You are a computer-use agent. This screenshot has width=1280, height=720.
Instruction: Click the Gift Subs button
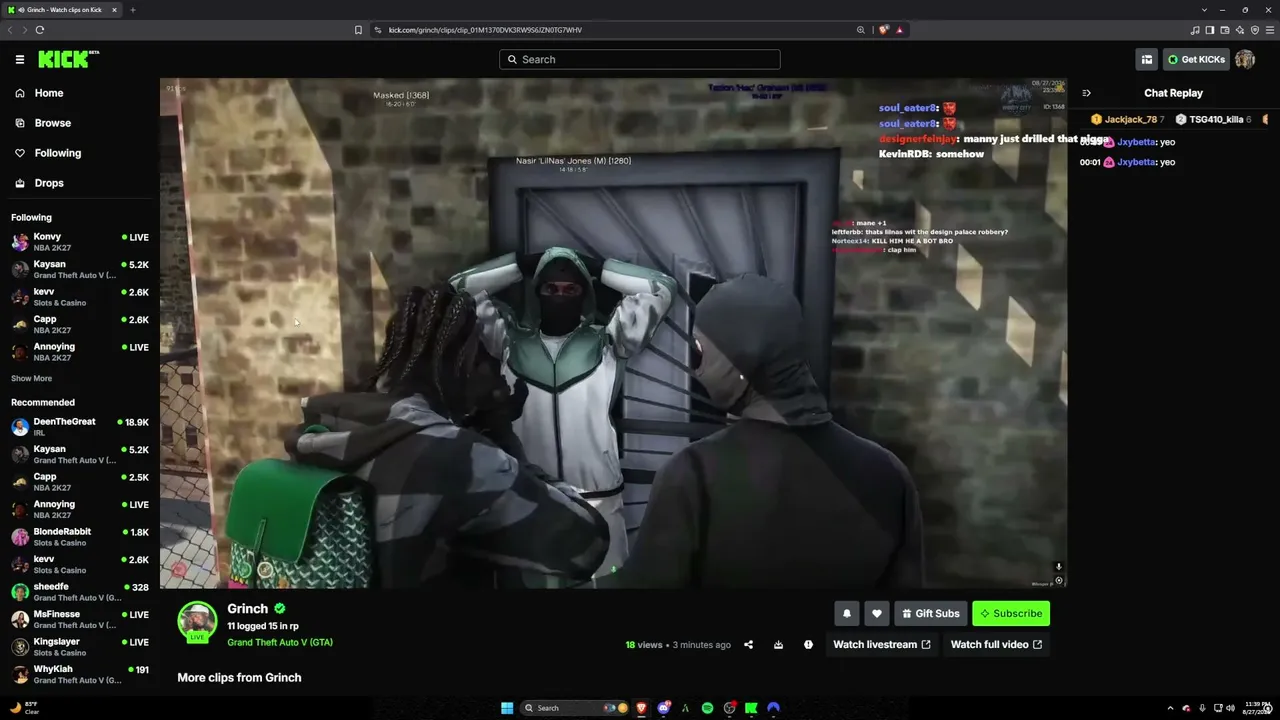[931, 613]
